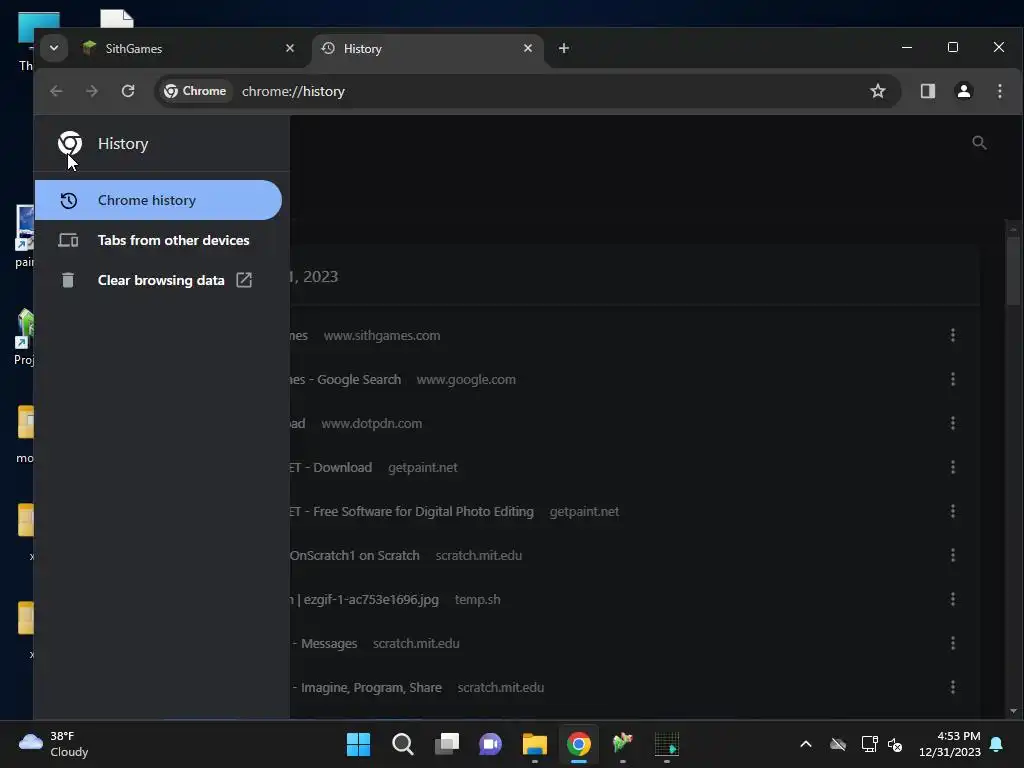The width and height of the screenshot is (1024, 768).
Task: Click the scrollbar down arrow
Action: pos(1014,711)
